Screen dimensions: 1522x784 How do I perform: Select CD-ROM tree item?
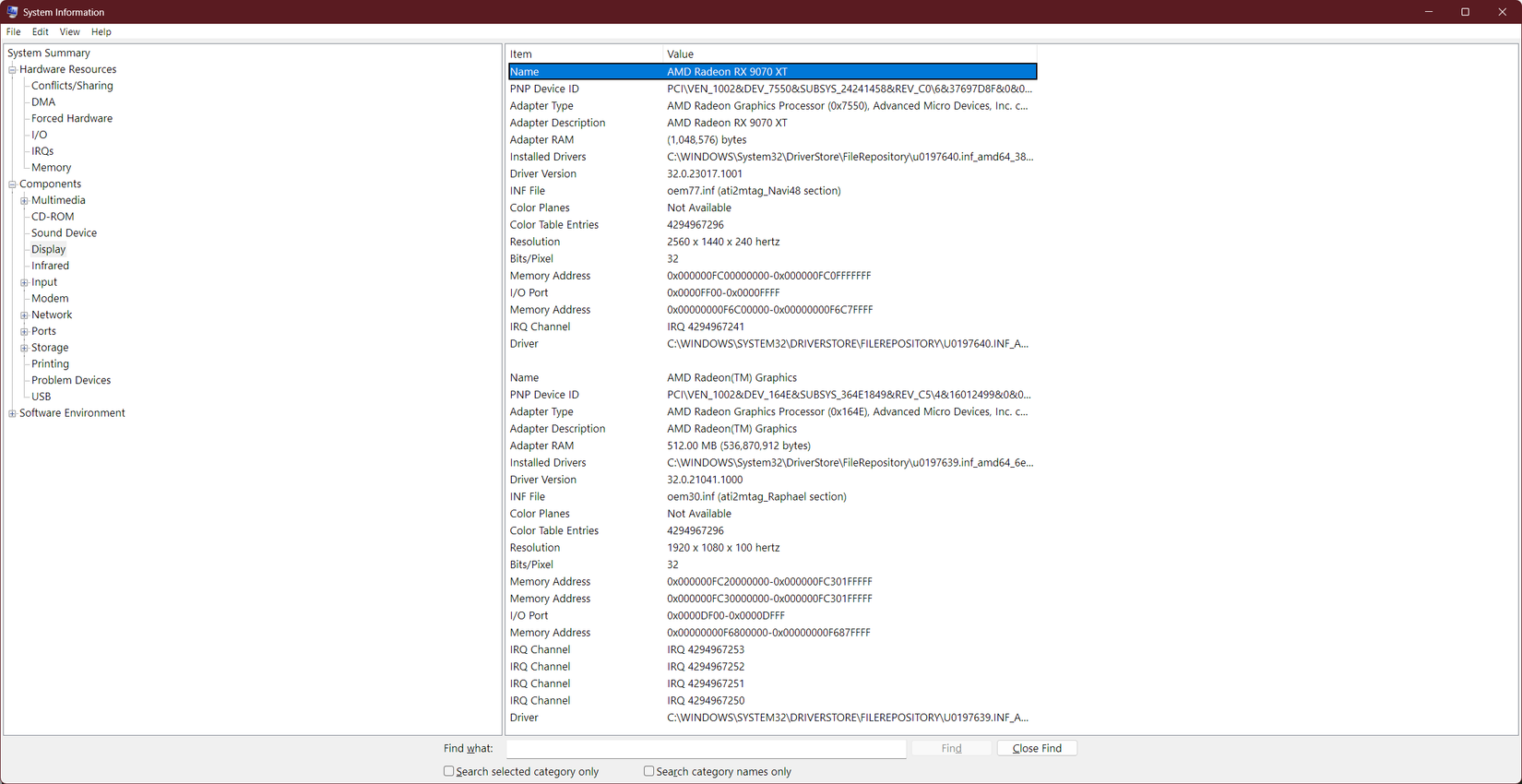click(x=53, y=217)
